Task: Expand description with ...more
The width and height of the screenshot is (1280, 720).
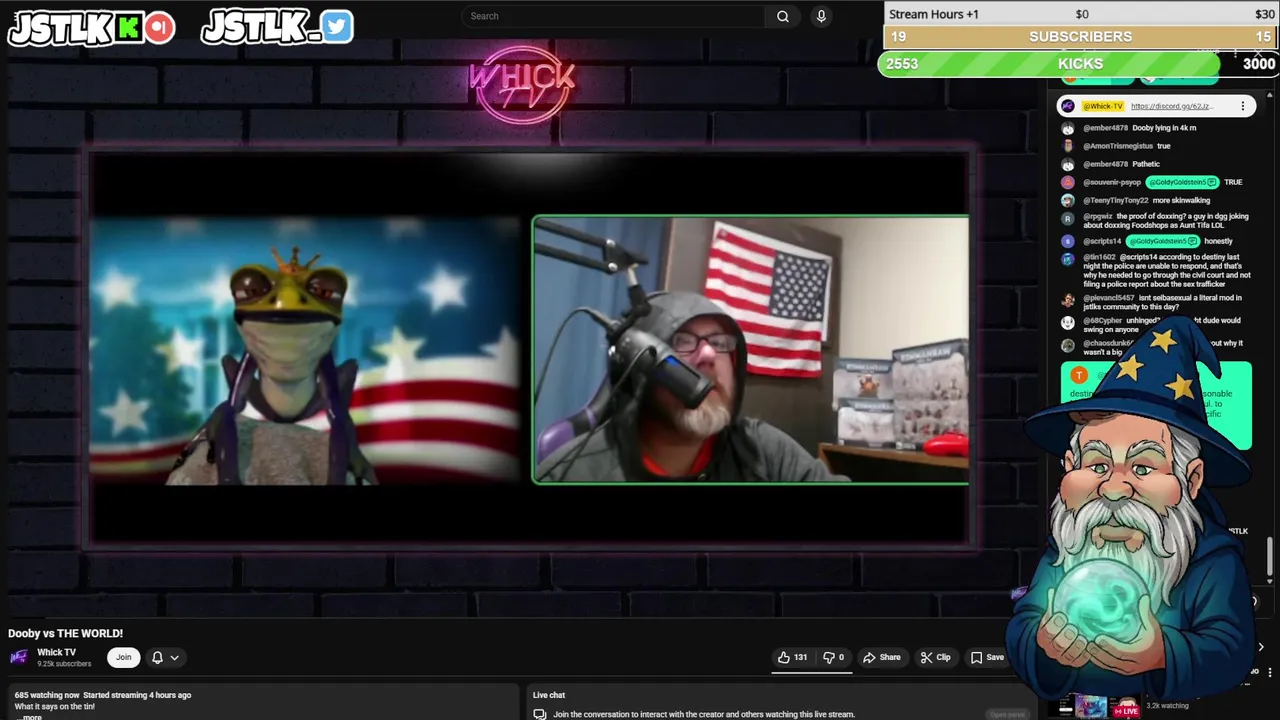Action: 32,717
